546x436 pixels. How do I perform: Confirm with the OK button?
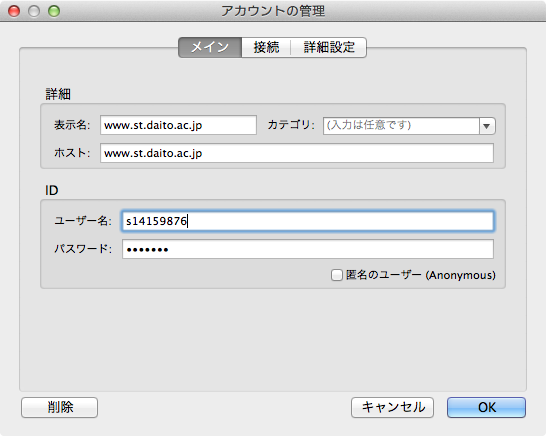486,407
